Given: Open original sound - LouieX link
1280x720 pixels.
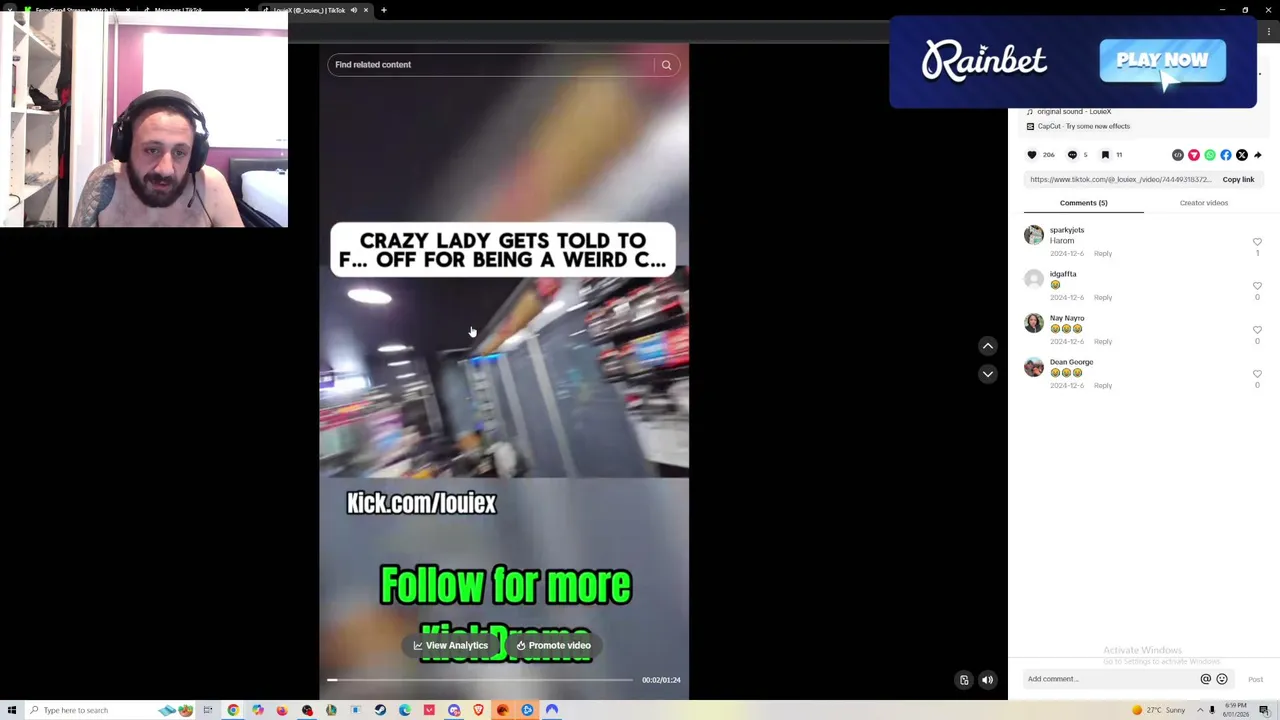Looking at the screenshot, I should coord(1074,111).
